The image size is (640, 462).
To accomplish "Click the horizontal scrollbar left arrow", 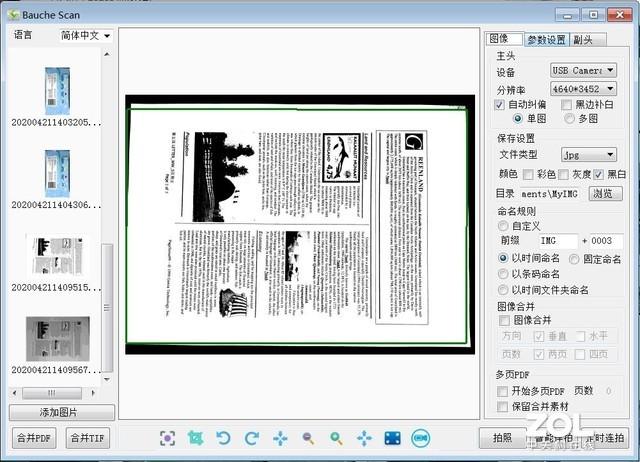I will [x=15, y=393].
